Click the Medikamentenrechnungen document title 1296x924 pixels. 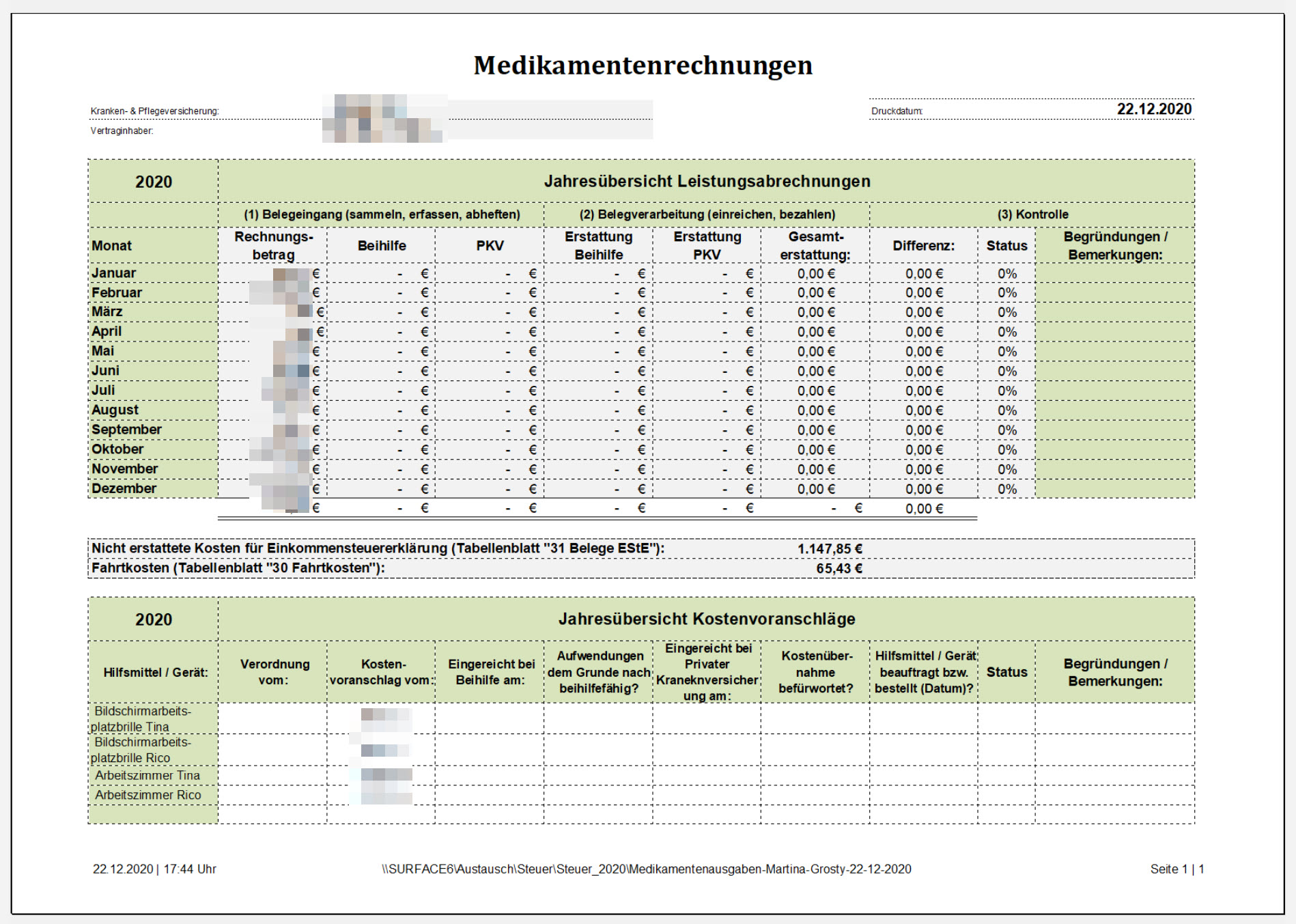(x=643, y=66)
